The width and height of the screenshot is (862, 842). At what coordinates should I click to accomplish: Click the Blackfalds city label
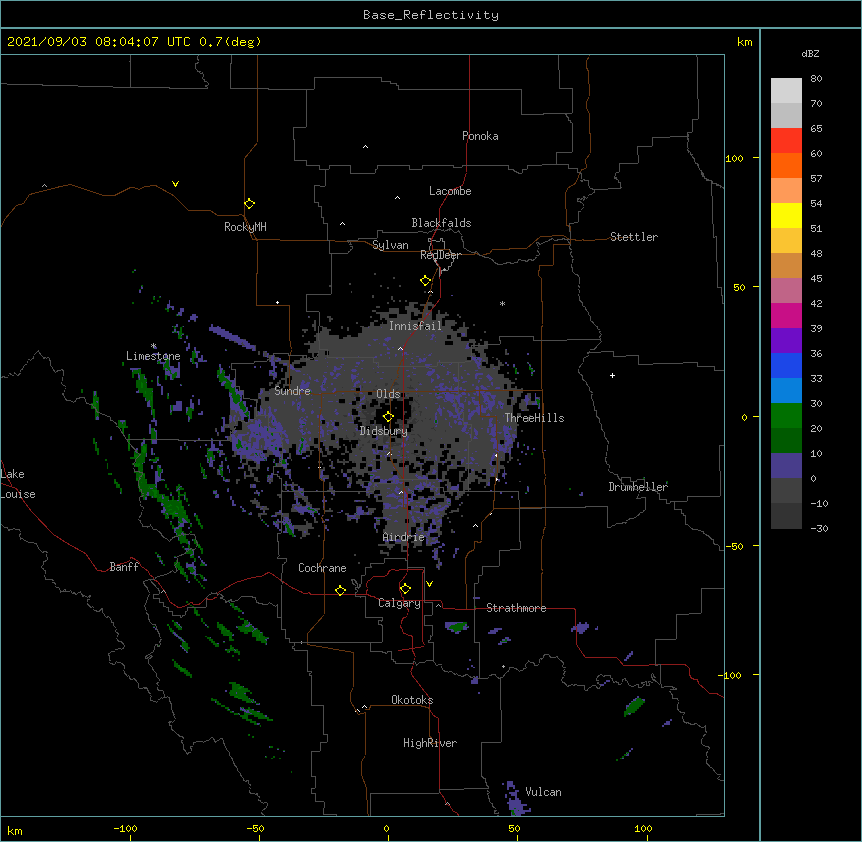coord(441,223)
